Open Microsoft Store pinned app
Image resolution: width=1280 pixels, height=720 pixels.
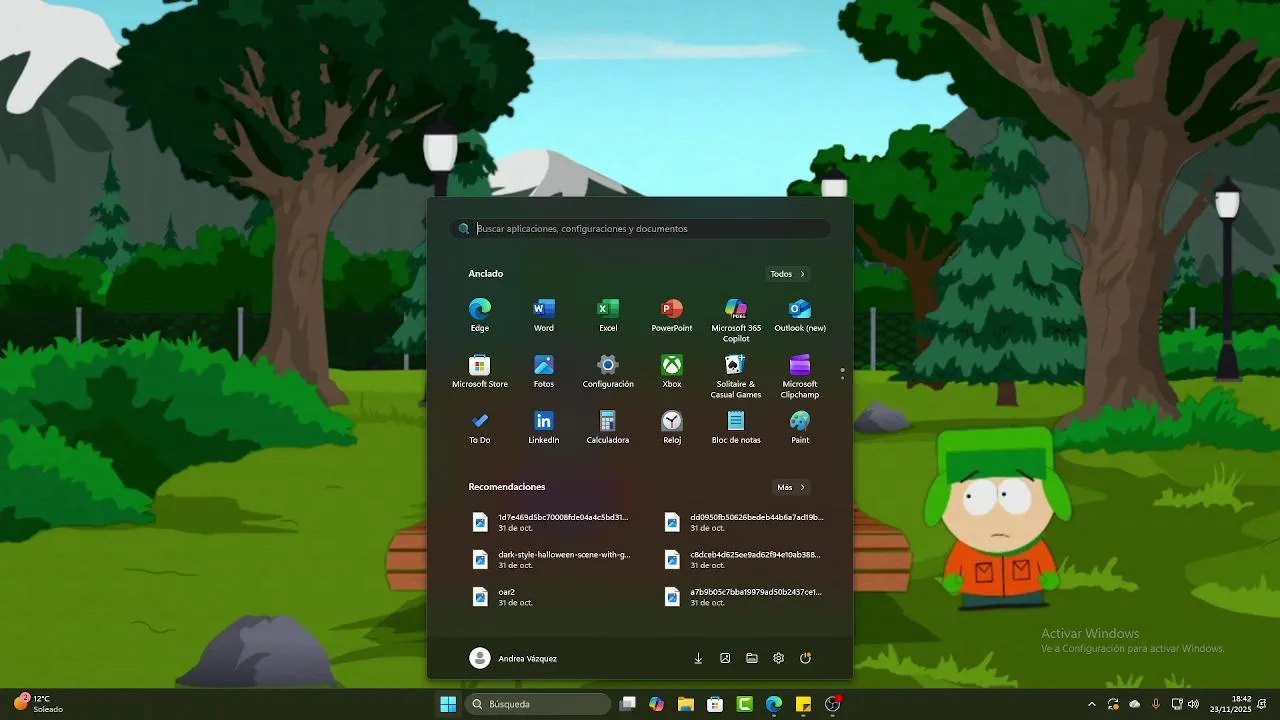[x=480, y=371]
